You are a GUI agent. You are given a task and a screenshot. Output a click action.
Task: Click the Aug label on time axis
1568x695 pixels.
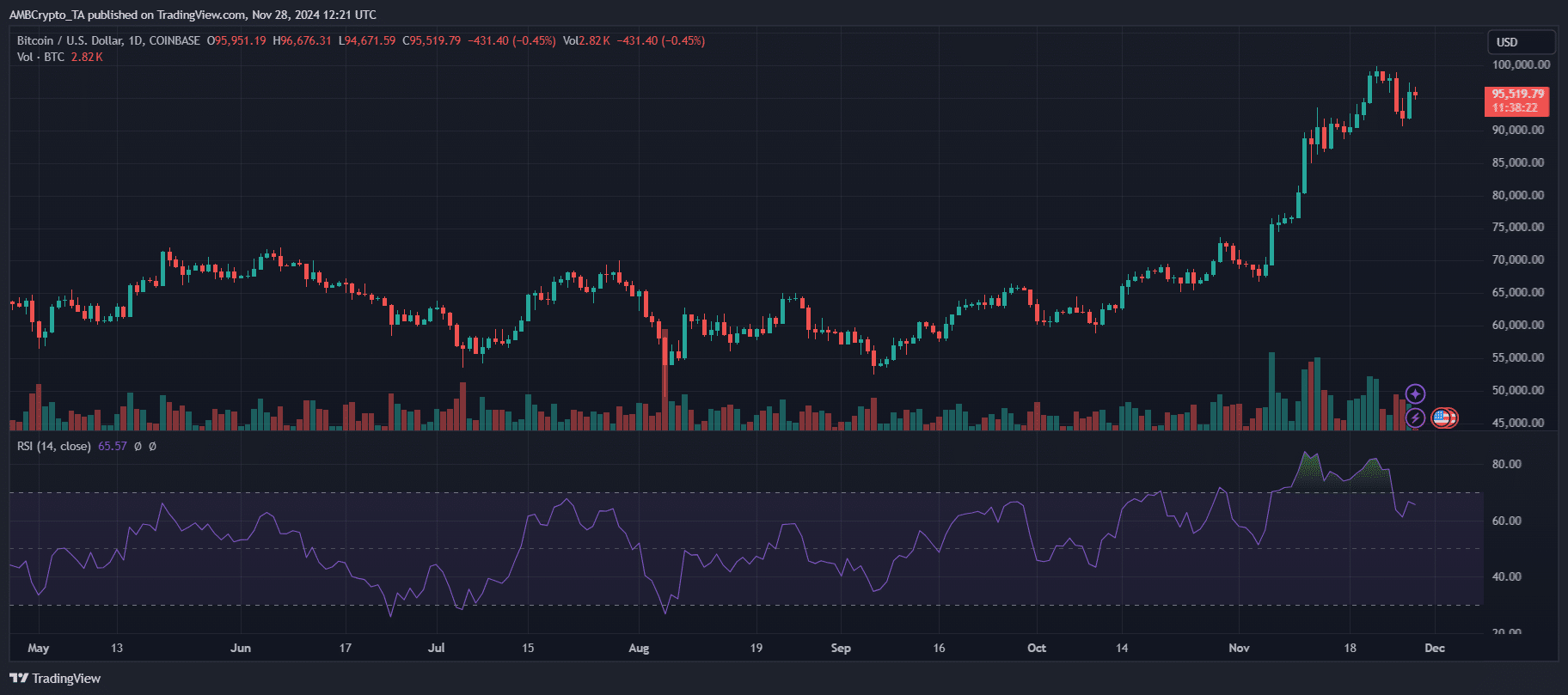coord(639,648)
